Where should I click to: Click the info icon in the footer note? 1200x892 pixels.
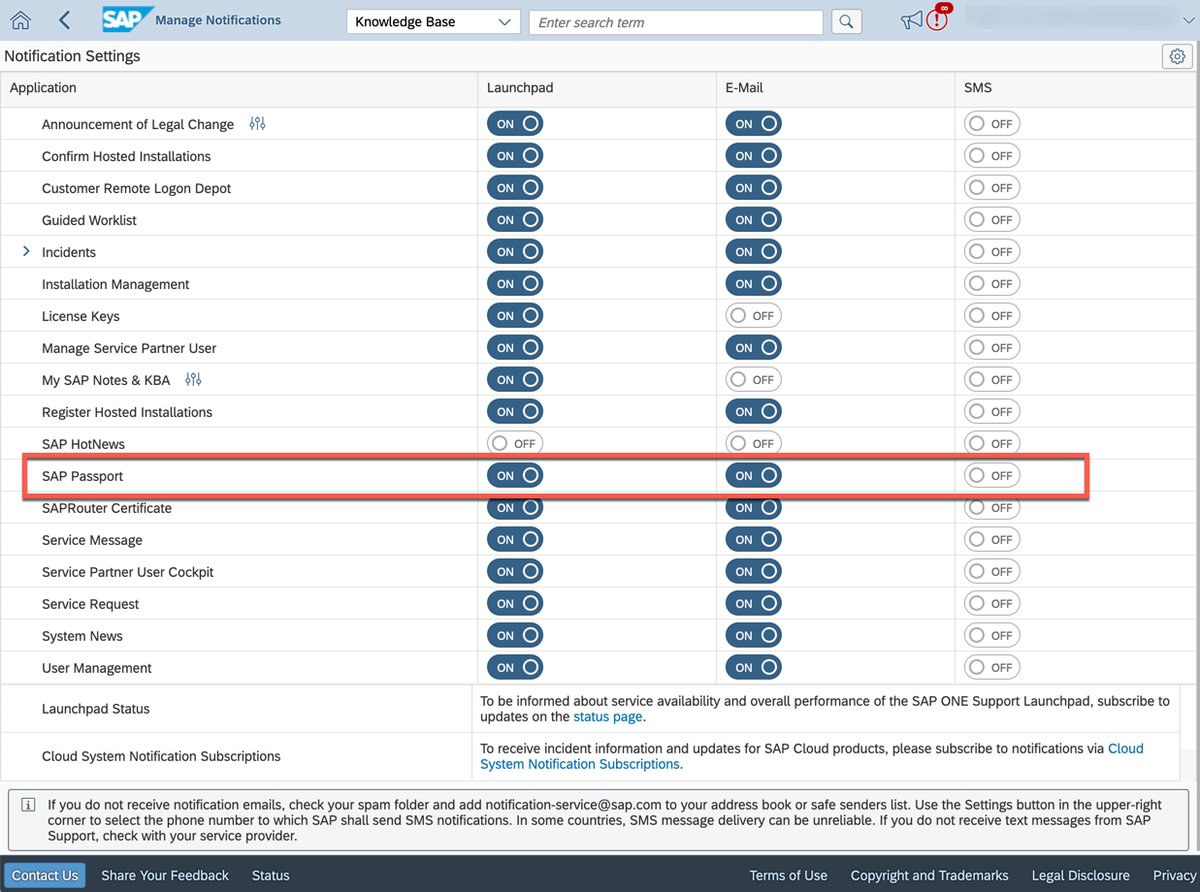[28, 804]
